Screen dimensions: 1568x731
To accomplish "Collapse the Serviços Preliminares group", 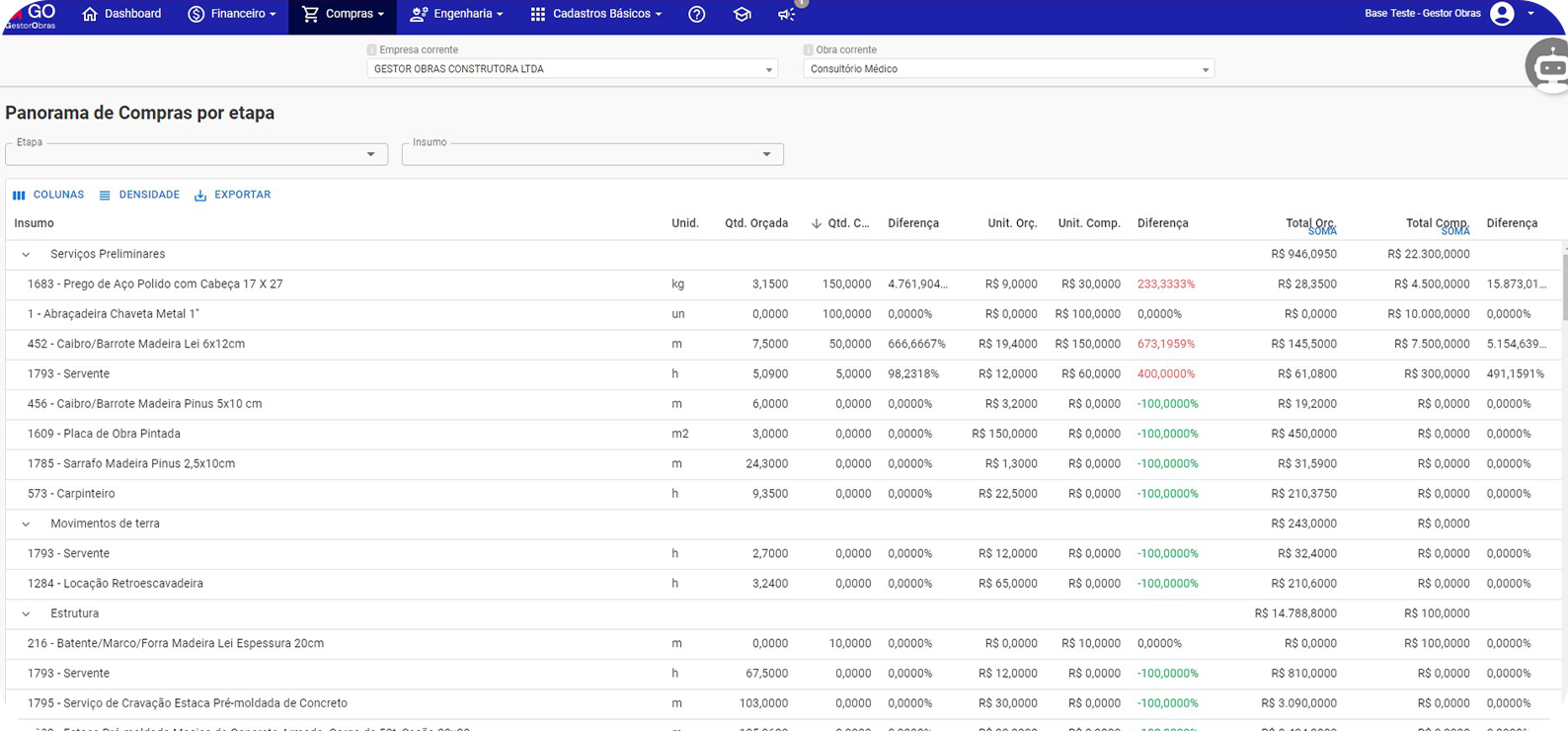I will coord(27,255).
